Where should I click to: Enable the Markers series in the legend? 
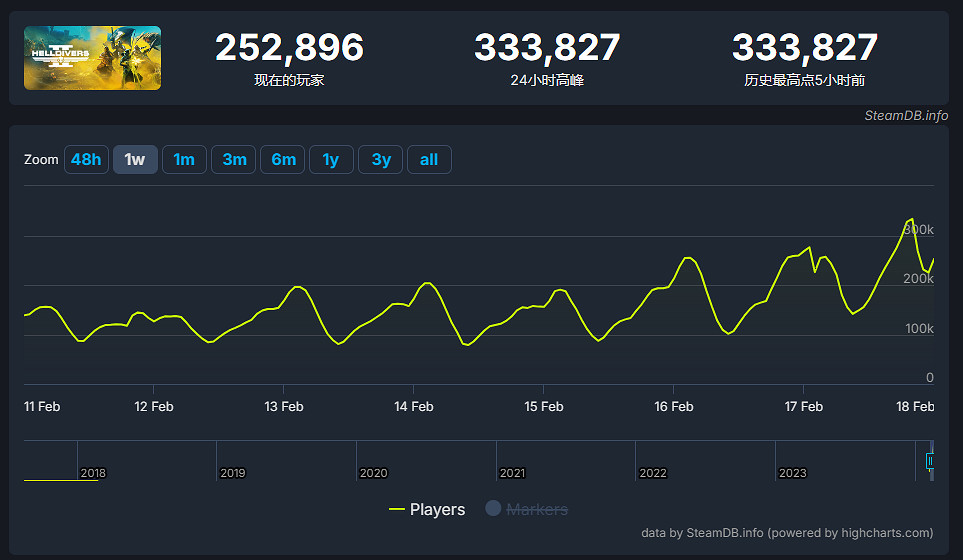537,510
